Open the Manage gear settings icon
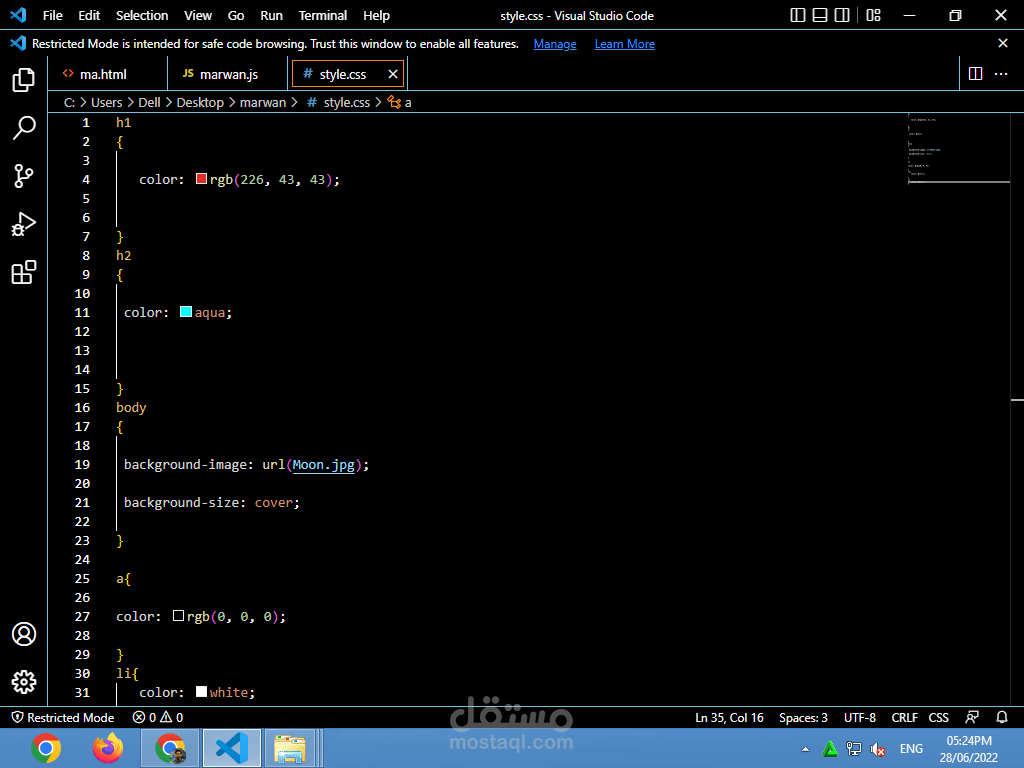 24,682
